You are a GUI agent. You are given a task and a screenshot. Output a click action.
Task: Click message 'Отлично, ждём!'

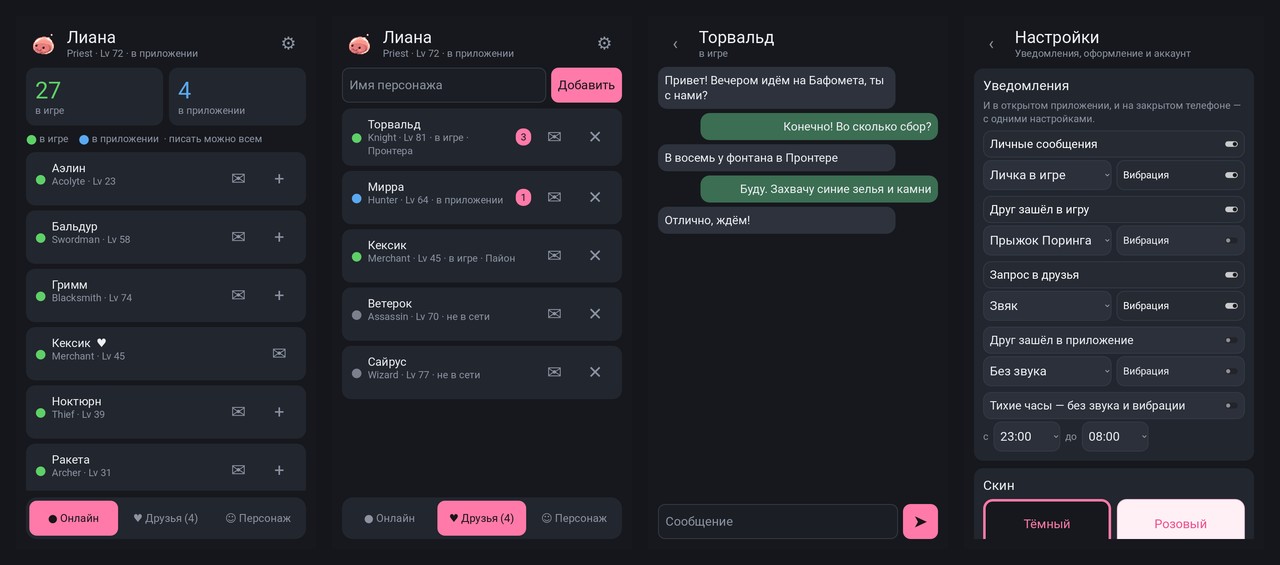click(x=776, y=220)
